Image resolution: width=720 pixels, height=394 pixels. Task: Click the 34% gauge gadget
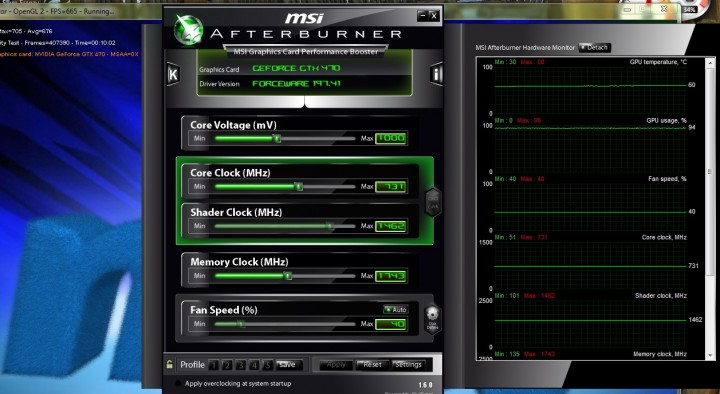[691, 9]
